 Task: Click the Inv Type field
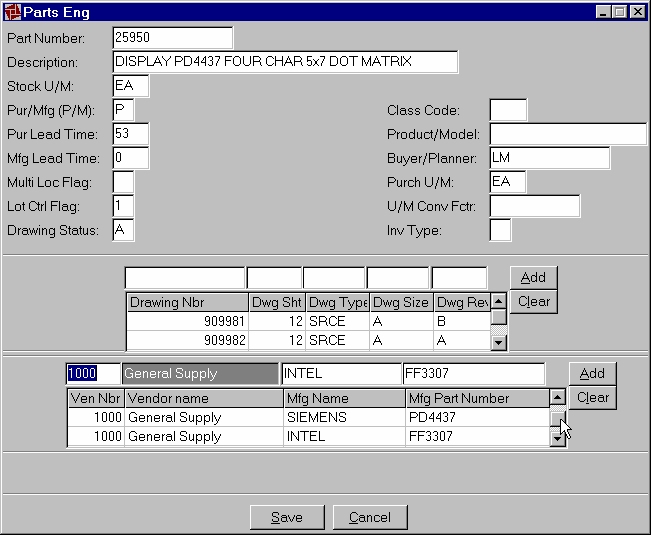click(500, 230)
